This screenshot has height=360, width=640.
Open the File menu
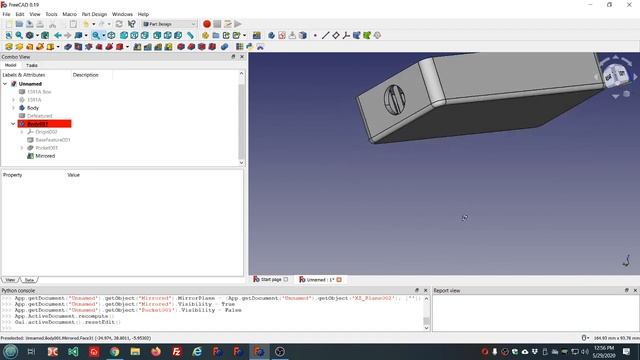[x=6, y=14]
